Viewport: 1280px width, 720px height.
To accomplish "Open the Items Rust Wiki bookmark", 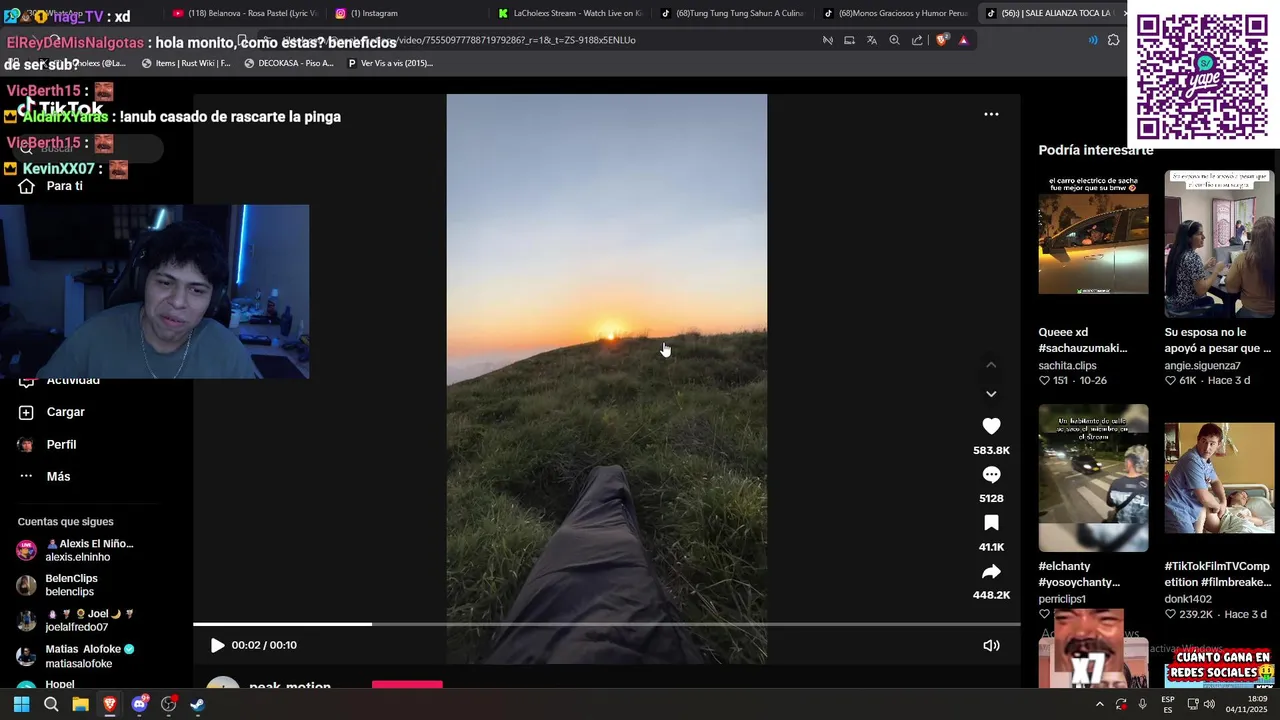I will click(x=186, y=63).
